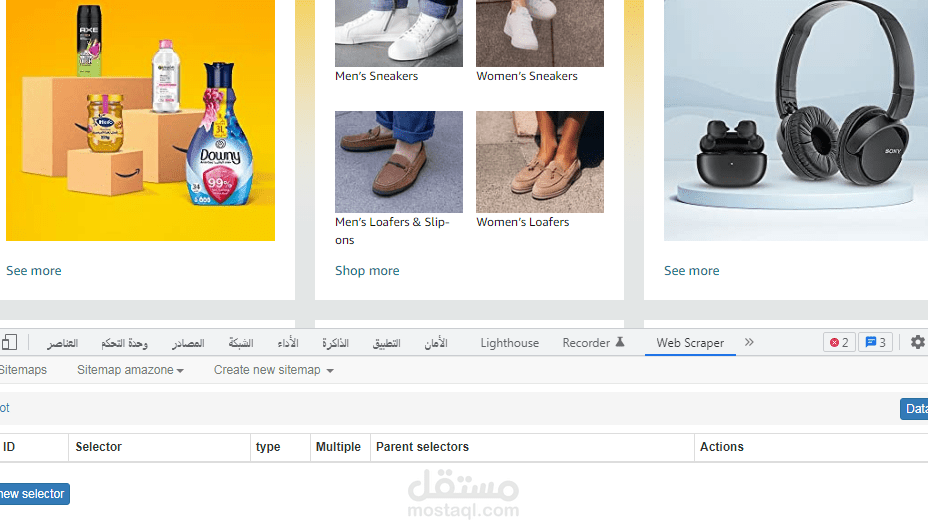Click the red error count badge
This screenshot has width=928, height=531.
(839, 342)
